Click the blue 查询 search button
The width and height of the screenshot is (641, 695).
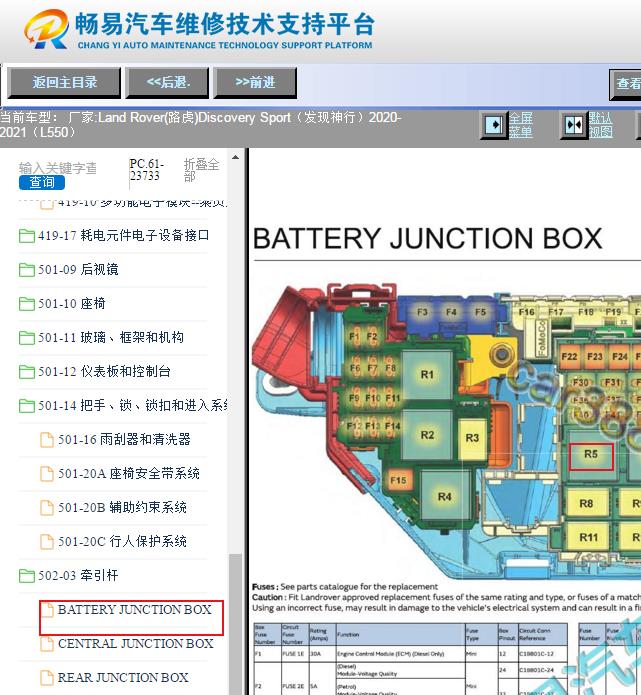tap(42, 182)
